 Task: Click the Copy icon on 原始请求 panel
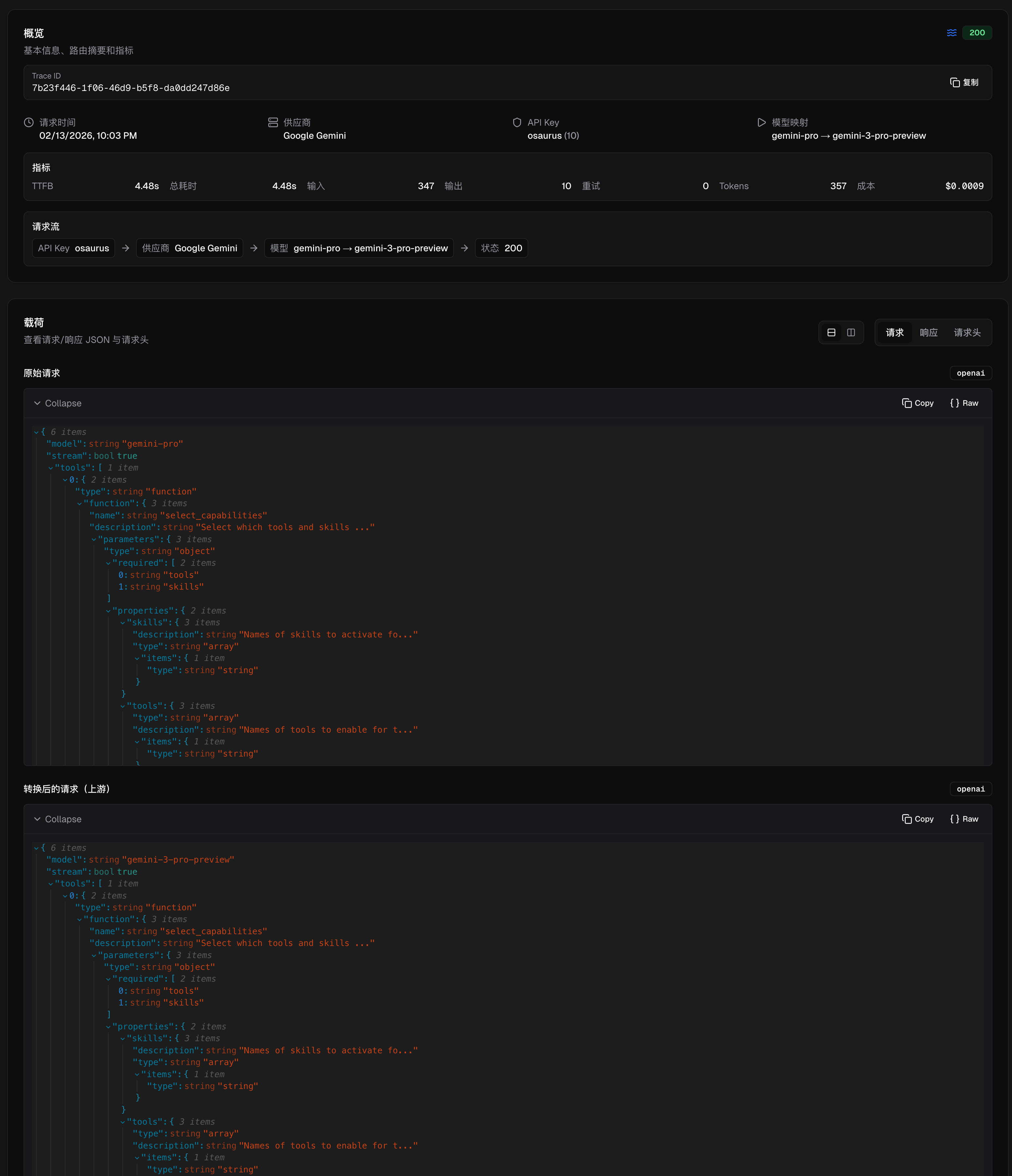pos(906,403)
